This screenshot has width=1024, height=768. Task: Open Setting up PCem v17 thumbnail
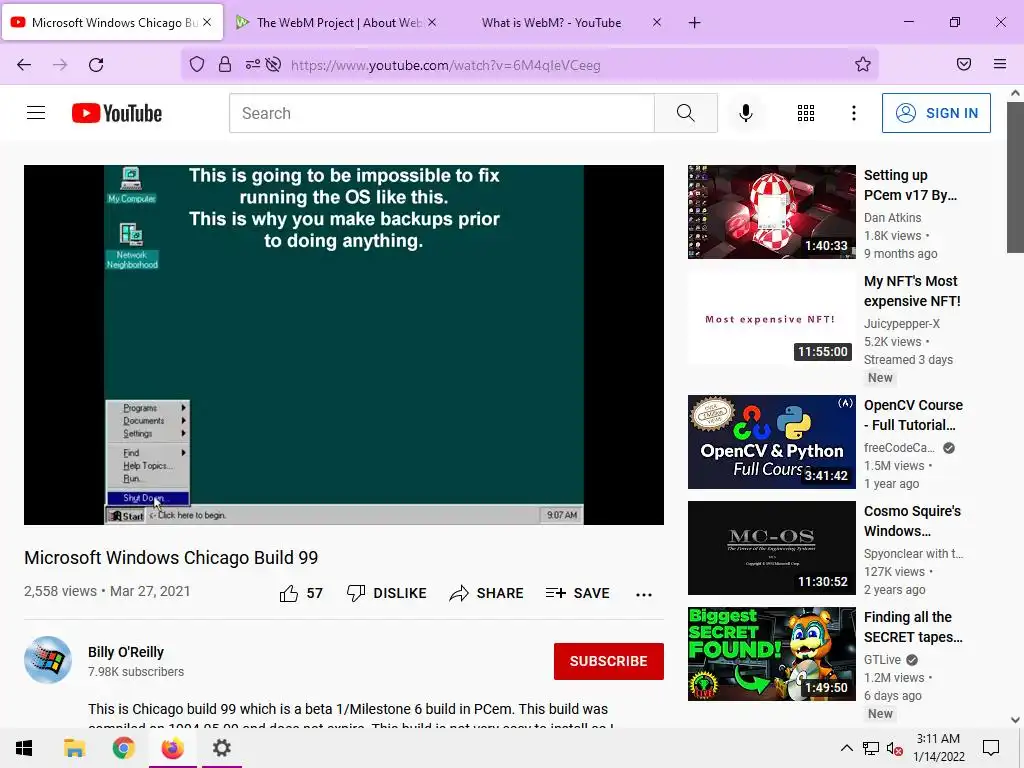click(x=771, y=212)
